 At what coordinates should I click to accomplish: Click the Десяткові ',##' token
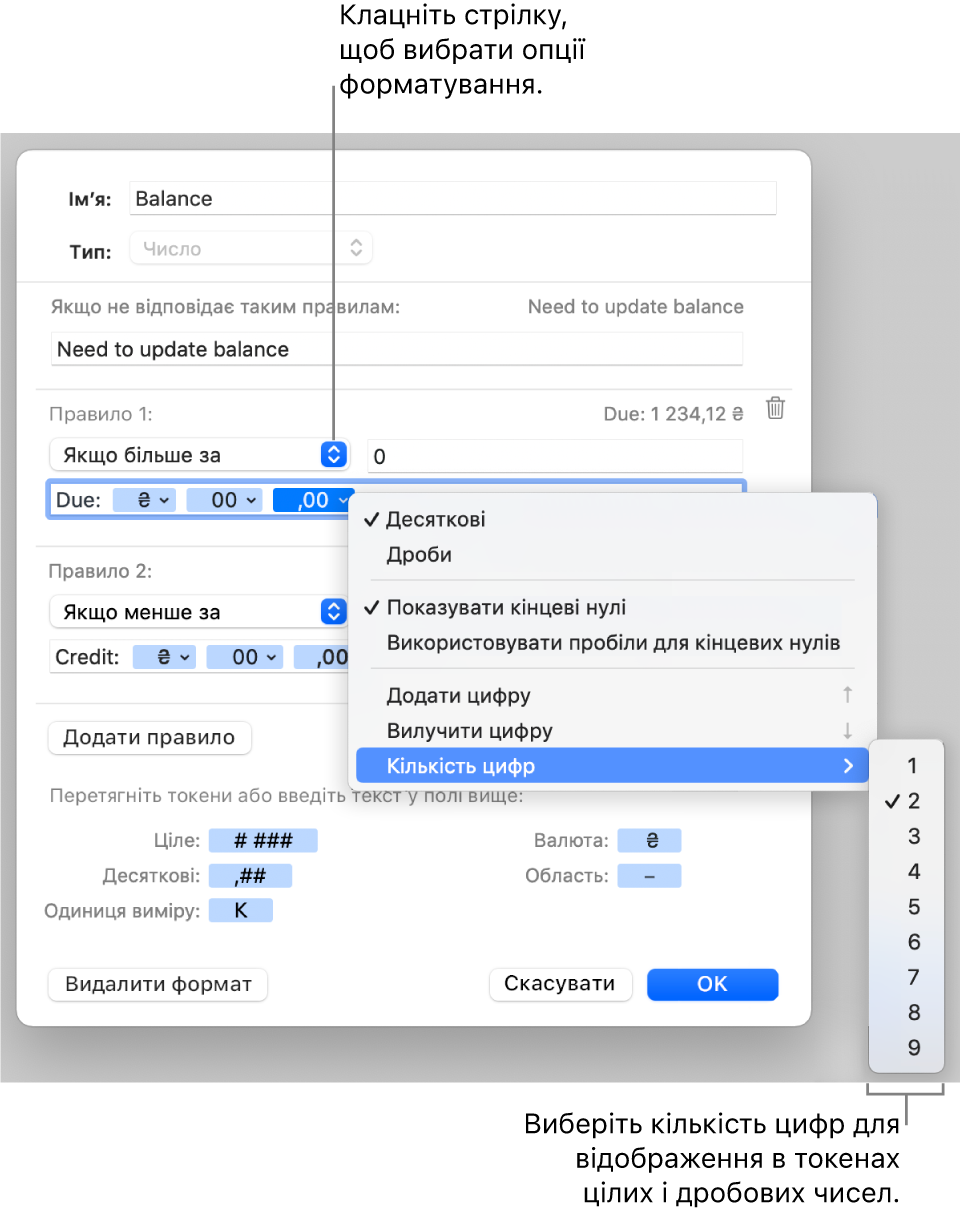pos(250,876)
